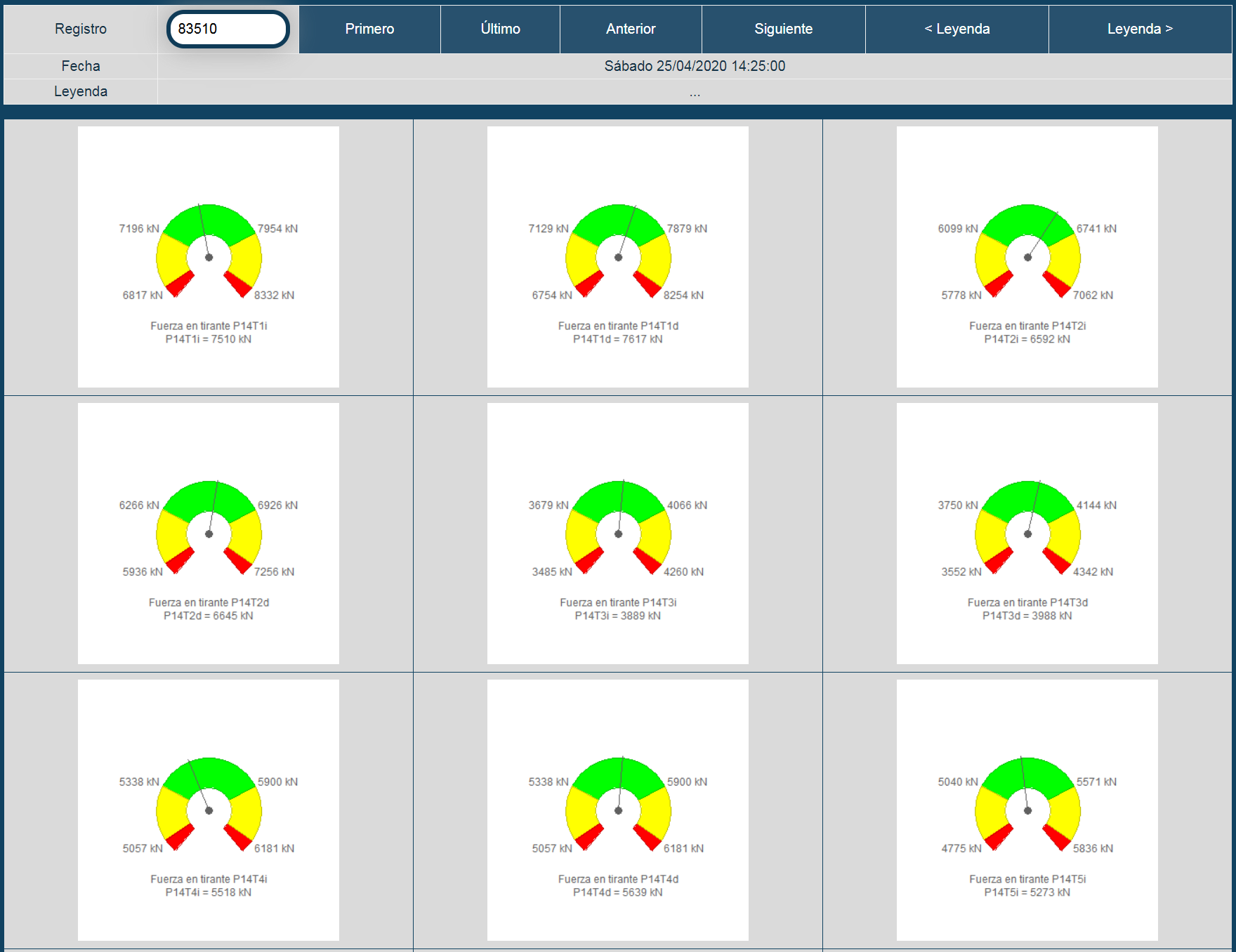
Task: Click the date 'Sábado 25/04/2020 14:25:00'
Action: [x=695, y=66]
